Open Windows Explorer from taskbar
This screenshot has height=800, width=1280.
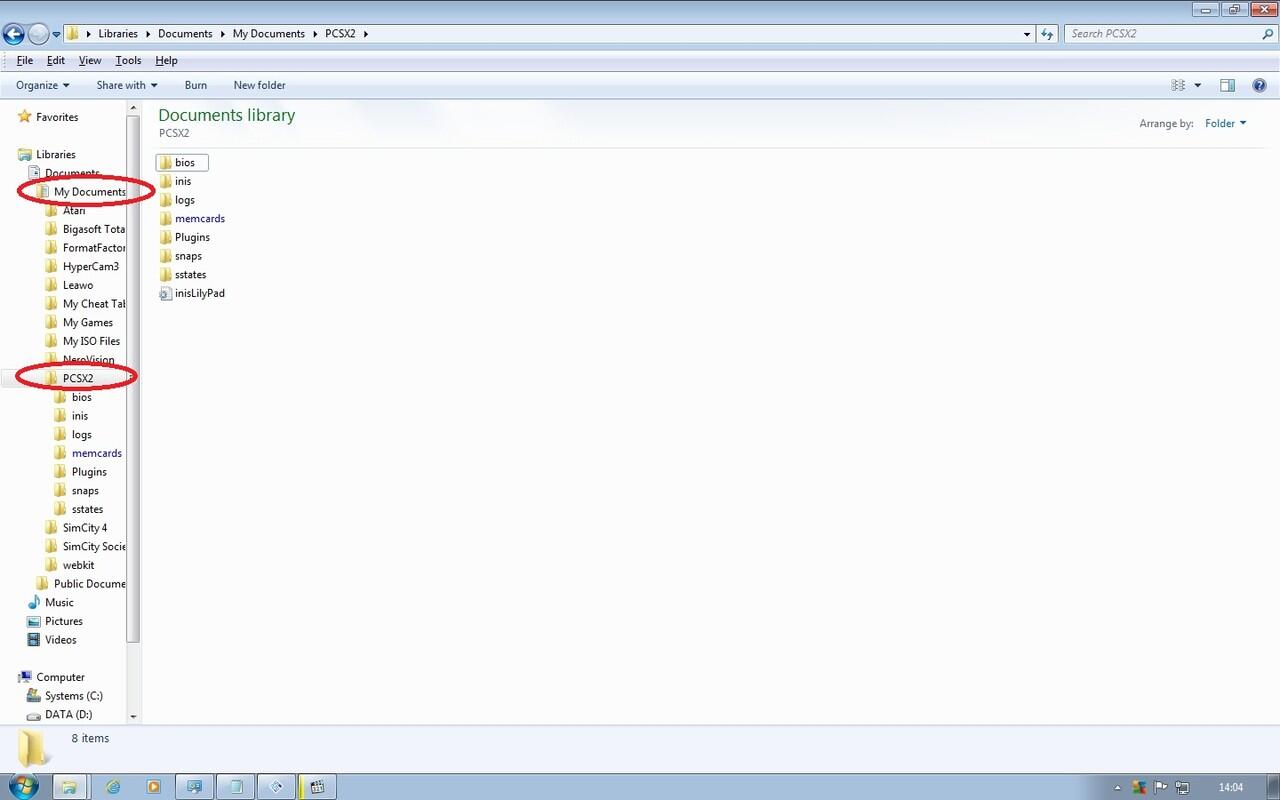(69, 787)
